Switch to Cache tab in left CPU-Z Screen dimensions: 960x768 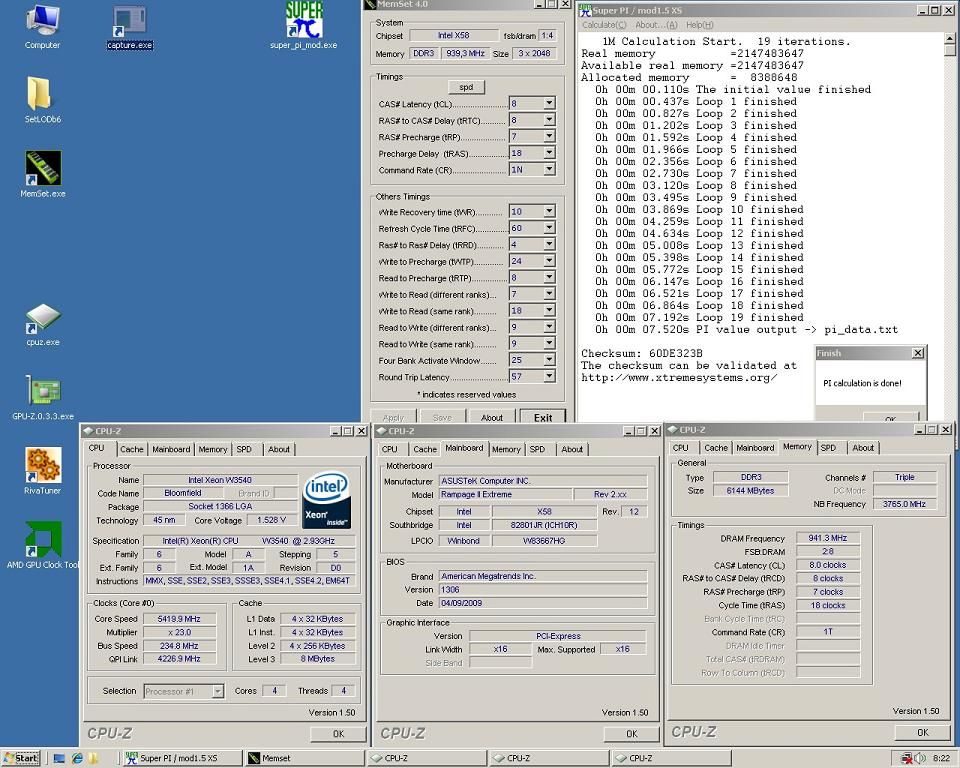pos(132,449)
